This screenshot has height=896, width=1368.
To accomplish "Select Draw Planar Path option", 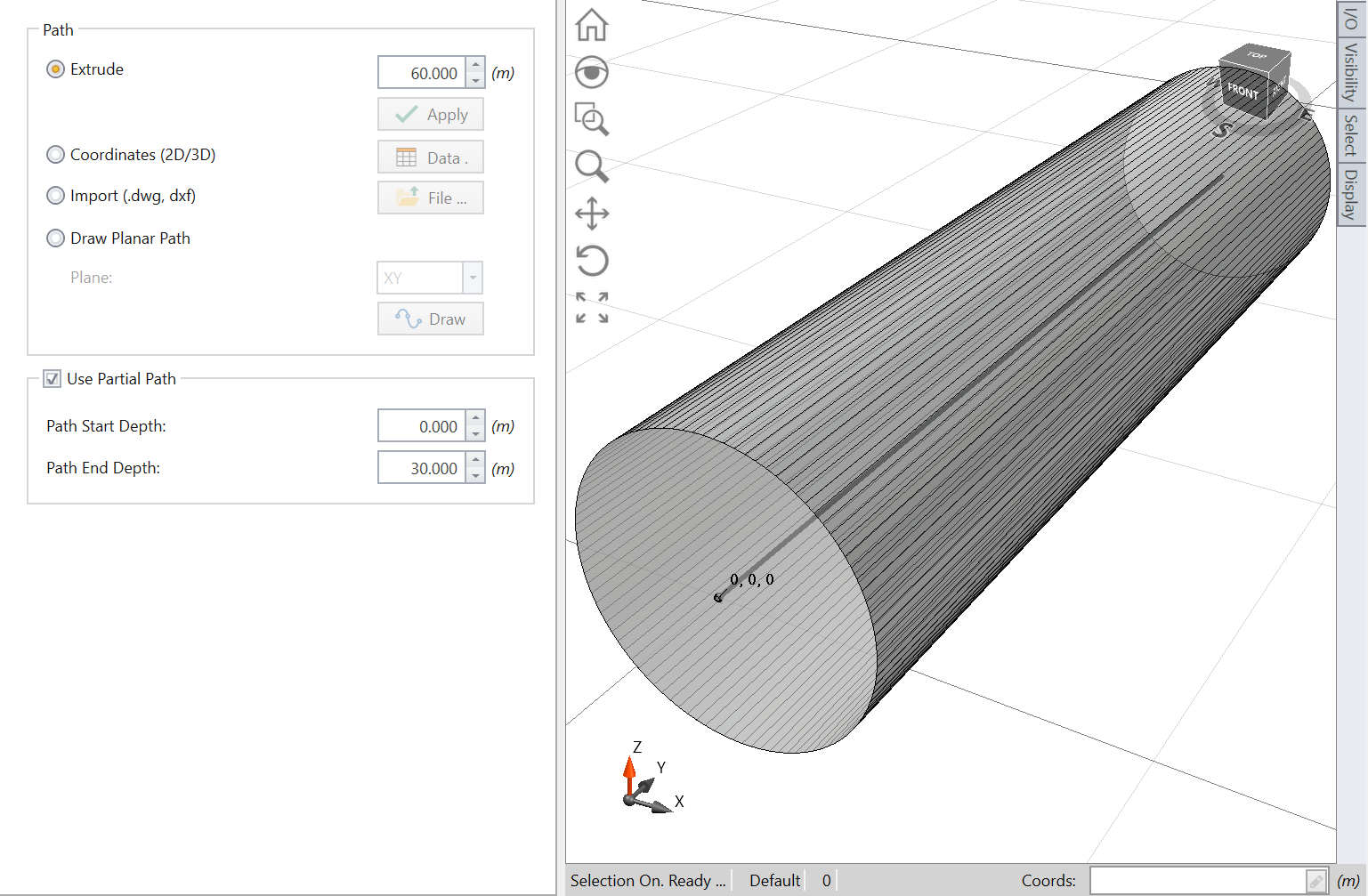I will (x=55, y=238).
